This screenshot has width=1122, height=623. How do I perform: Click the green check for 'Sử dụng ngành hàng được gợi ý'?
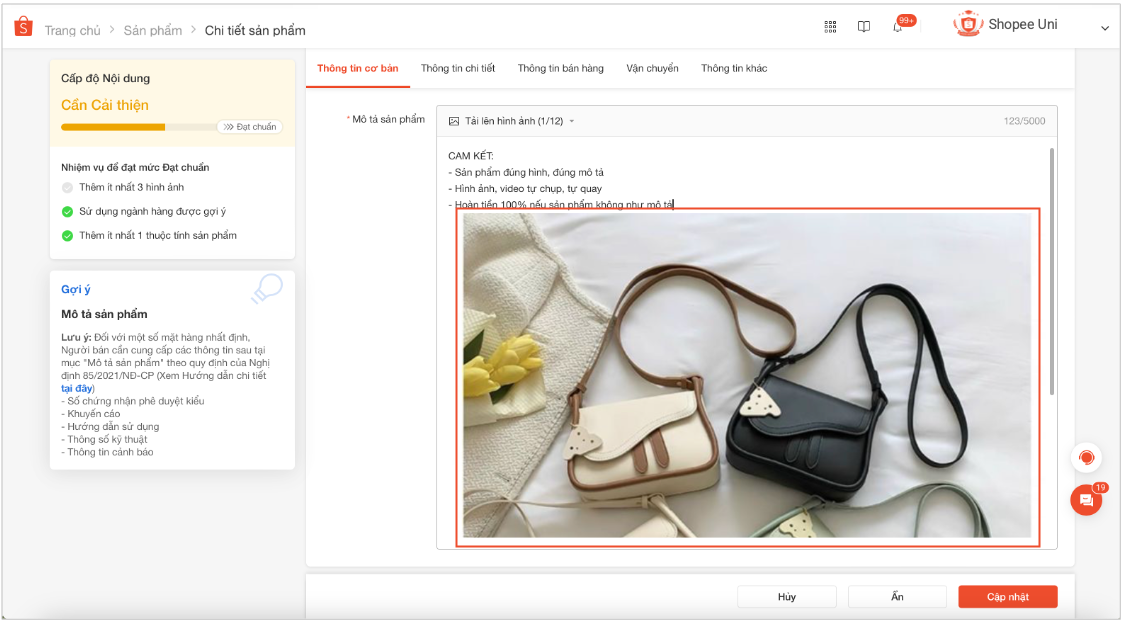[66, 211]
